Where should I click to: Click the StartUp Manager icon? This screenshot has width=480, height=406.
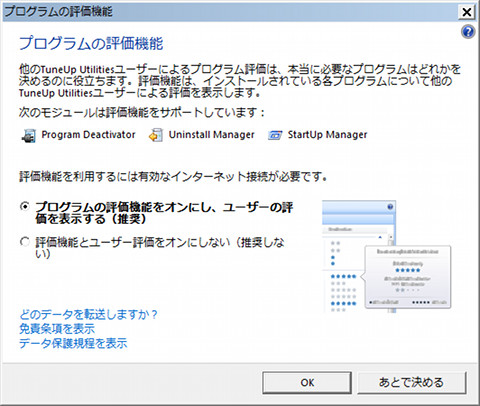click(x=275, y=135)
